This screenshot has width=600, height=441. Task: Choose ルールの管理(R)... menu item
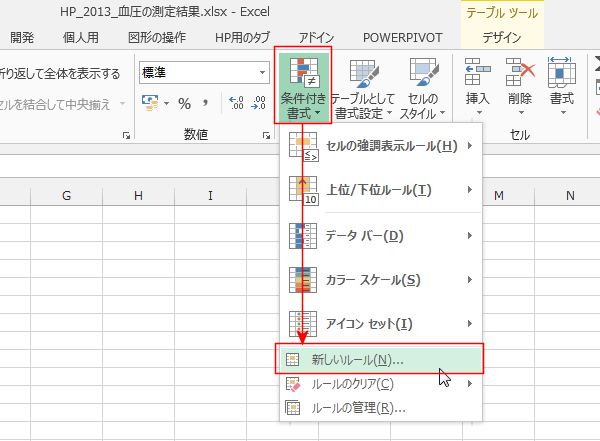point(381,408)
